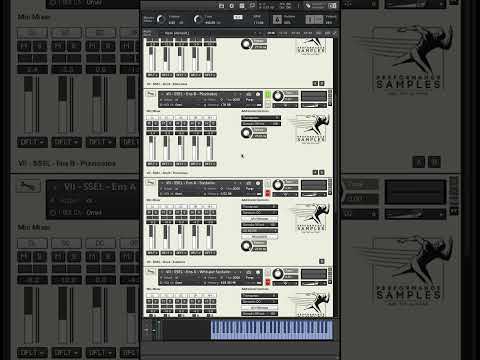Click the Tune knob of Pizzicatos instrument
The width and height of the screenshot is (480, 360).
point(278,96)
